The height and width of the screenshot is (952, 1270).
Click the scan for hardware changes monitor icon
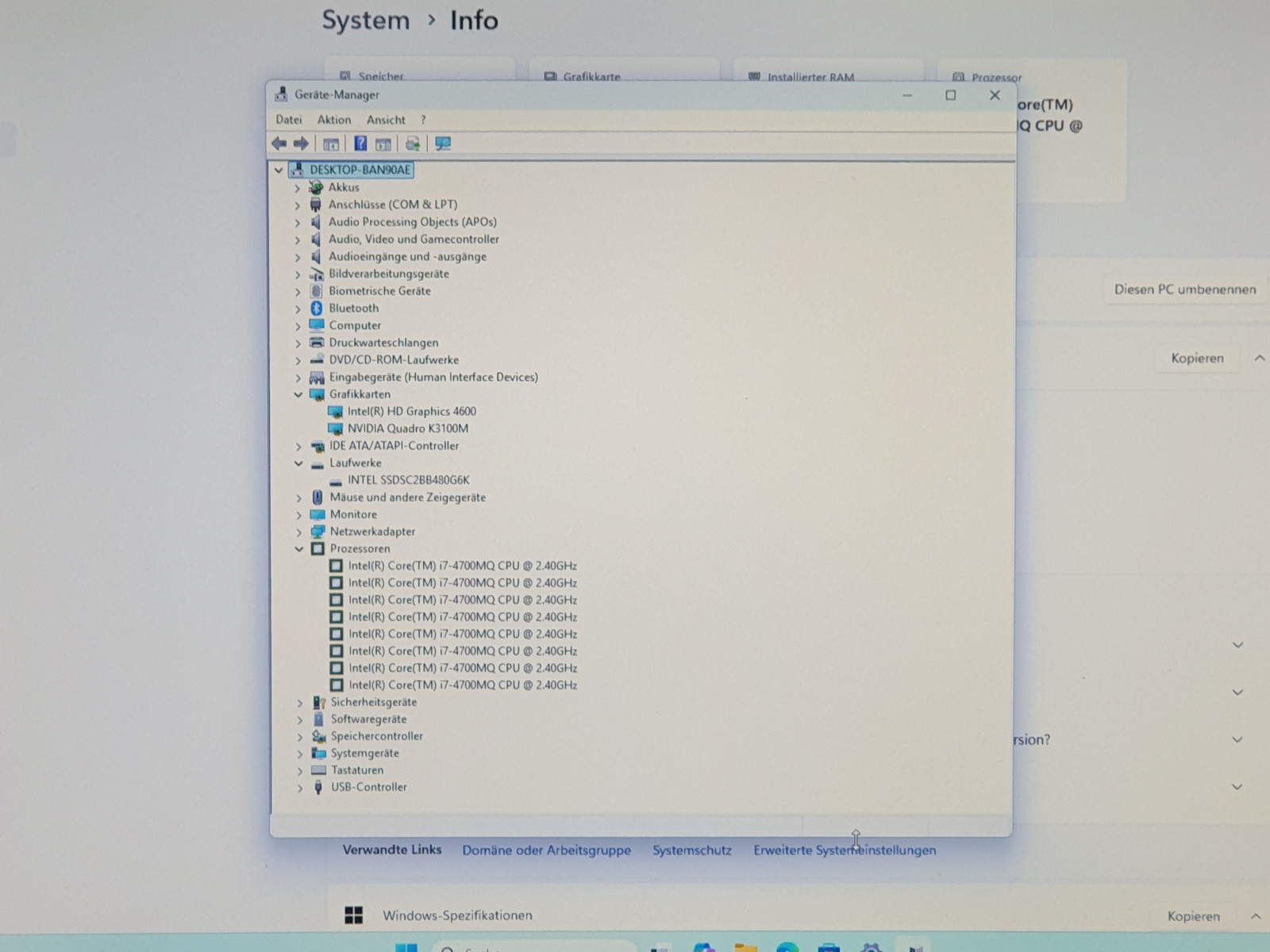[x=443, y=144]
